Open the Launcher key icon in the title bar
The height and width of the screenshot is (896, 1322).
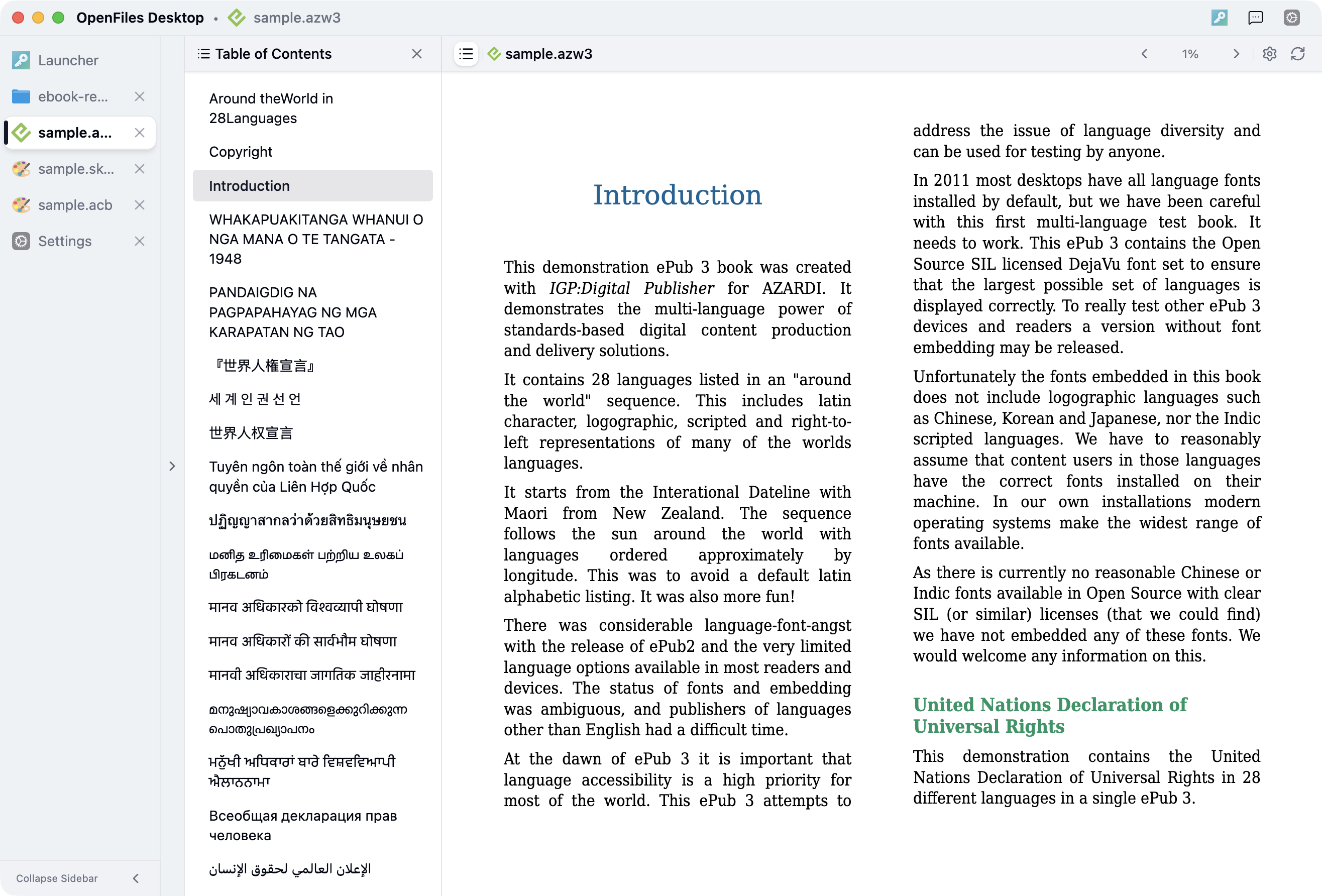[1219, 18]
